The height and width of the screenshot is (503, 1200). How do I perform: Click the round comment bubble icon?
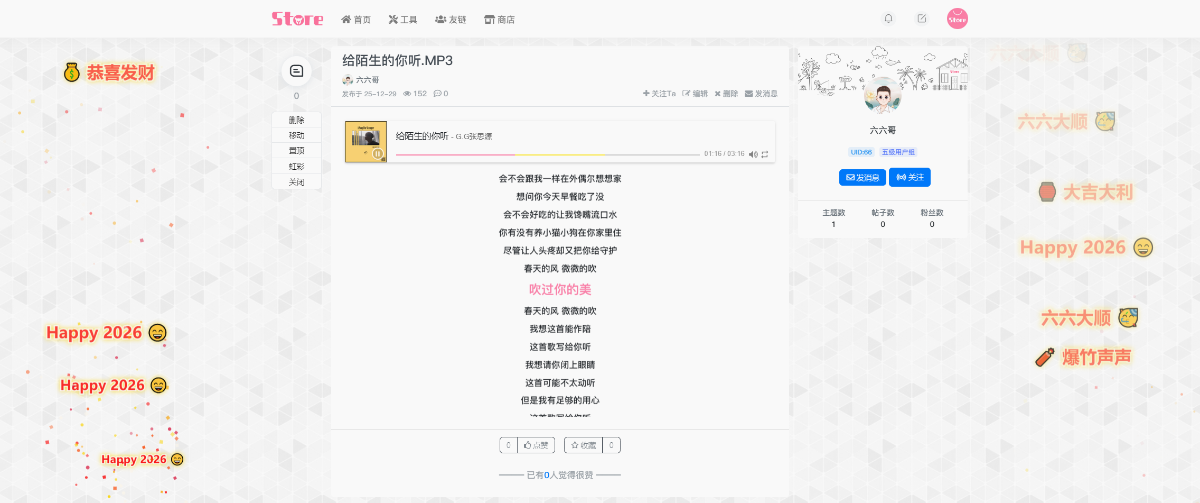(x=296, y=71)
